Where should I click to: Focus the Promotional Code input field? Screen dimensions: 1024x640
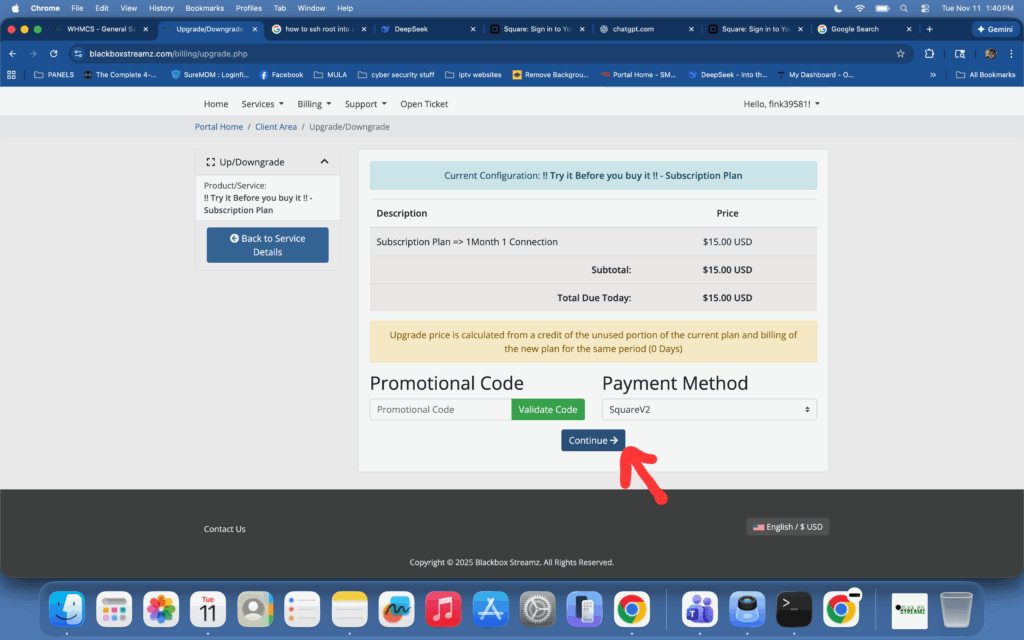(x=440, y=409)
